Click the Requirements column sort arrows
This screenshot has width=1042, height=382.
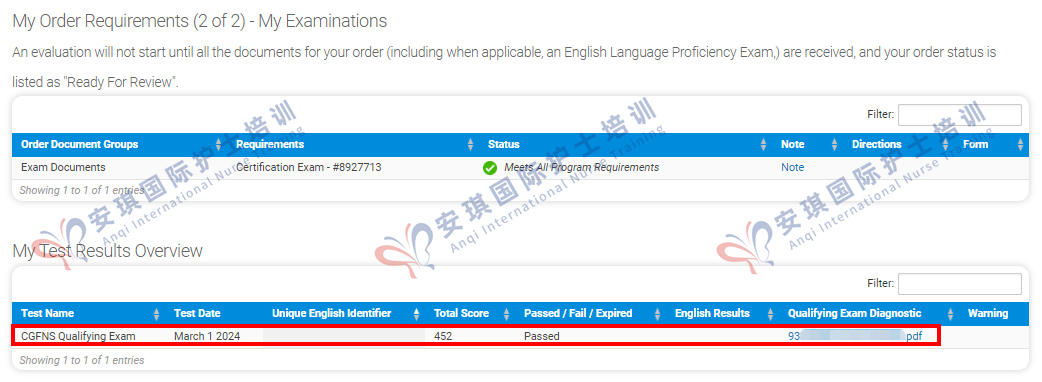pyautogui.click(x=470, y=145)
